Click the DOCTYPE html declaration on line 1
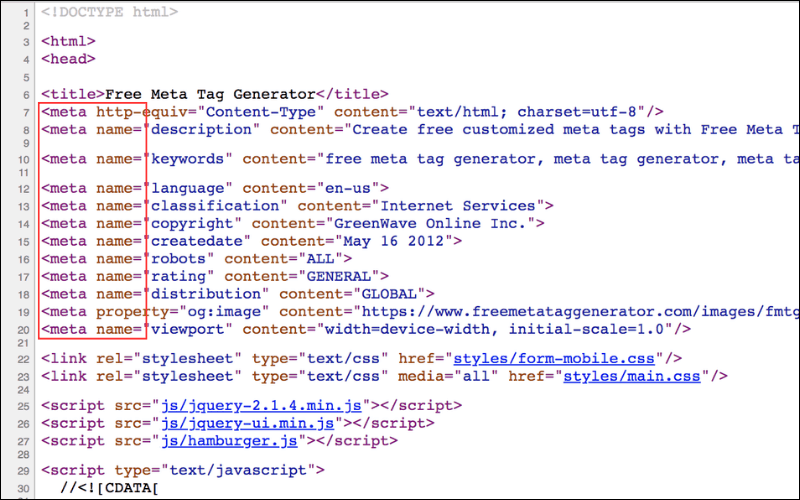Viewport: 800px width, 500px height. [x=110, y=13]
